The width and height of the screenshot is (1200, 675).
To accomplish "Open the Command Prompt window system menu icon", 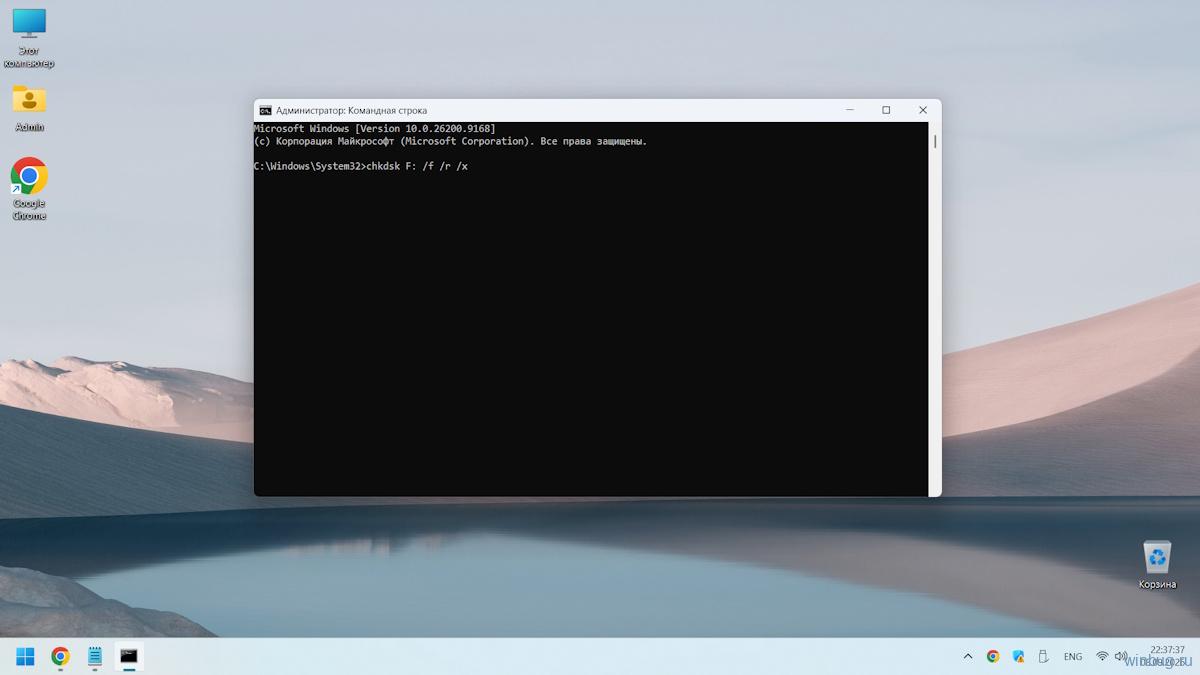I will 265,110.
